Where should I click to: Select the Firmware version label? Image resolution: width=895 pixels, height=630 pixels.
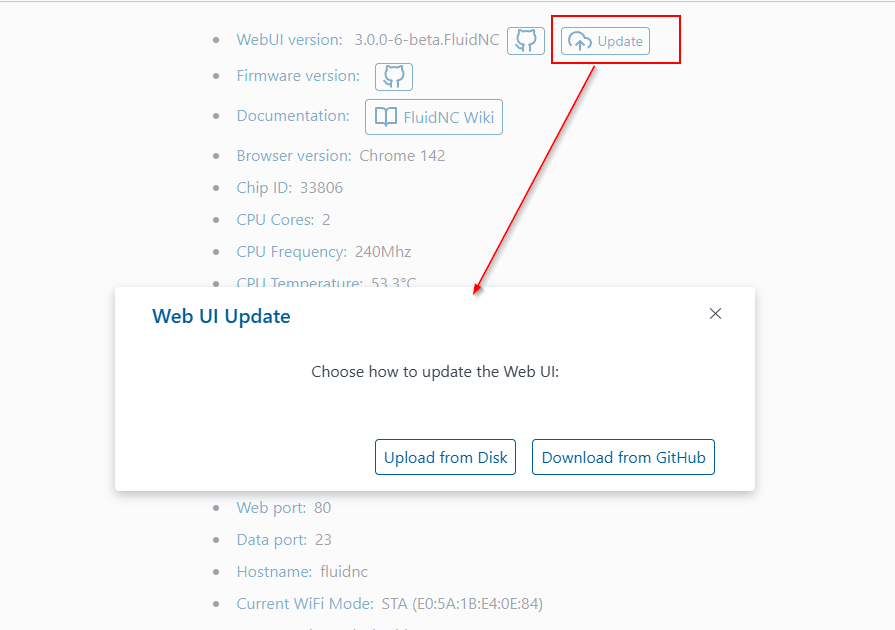298,76
